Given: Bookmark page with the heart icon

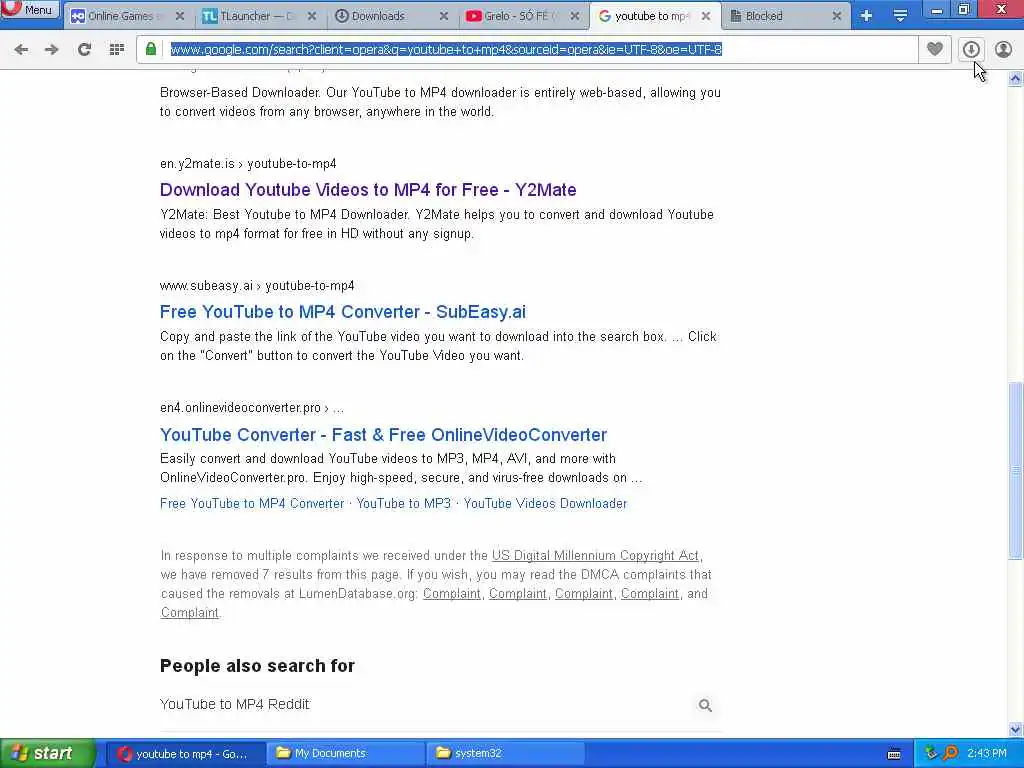Looking at the screenshot, I should pos(935,49).
